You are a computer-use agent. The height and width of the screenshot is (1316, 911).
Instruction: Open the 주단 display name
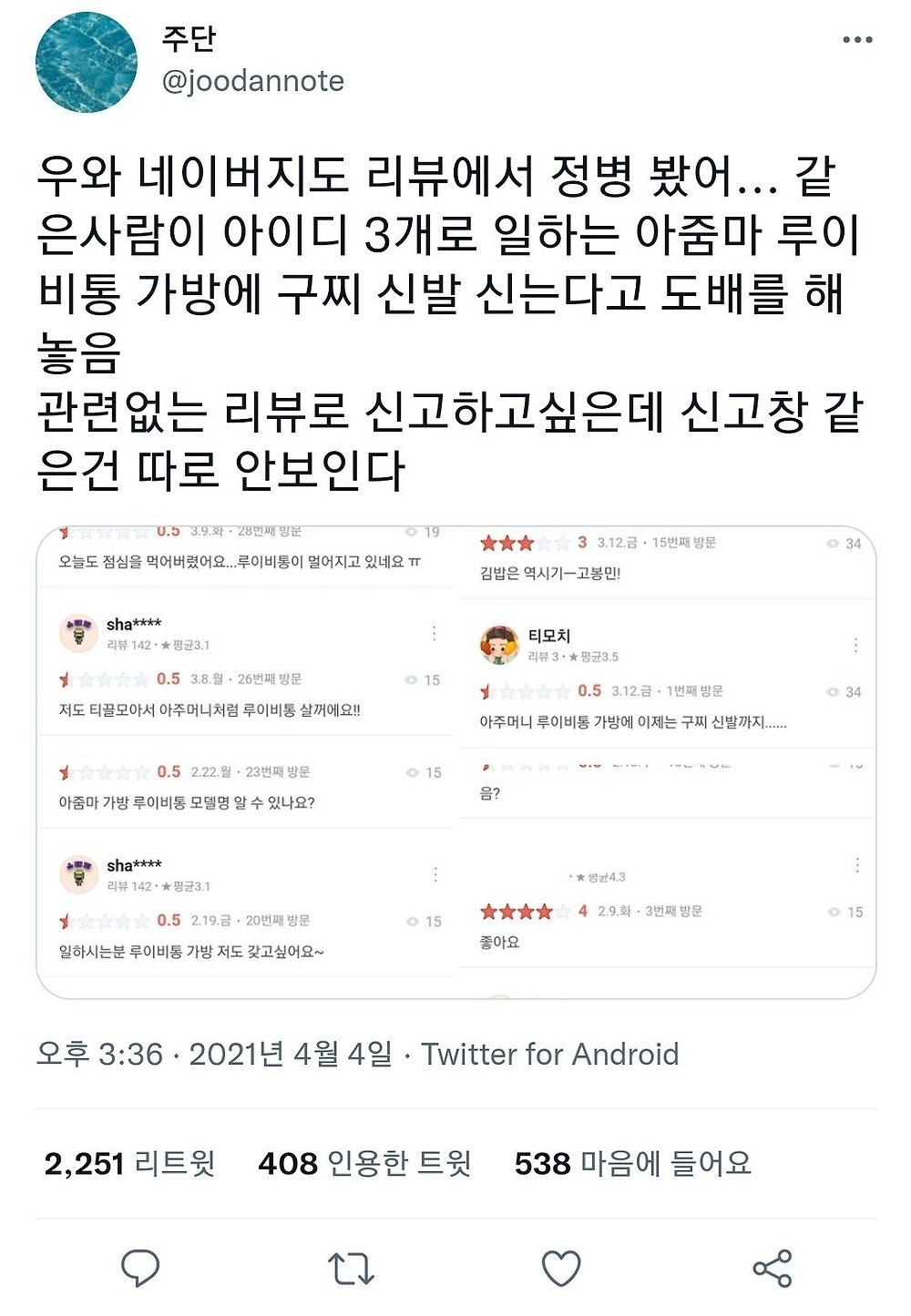[x=189, y=38]
